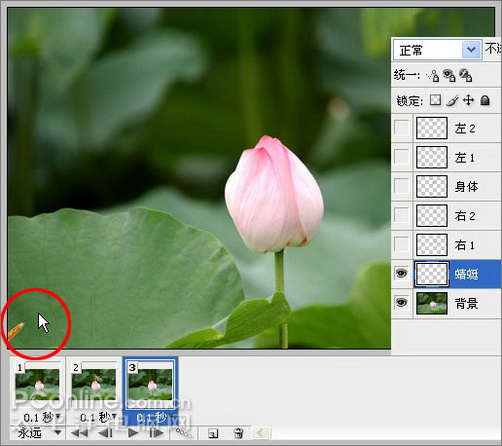Open frame 2 delay dropdown
Image resolution: width=502 pixels, height=446 pixels.
tap(115, 416)
